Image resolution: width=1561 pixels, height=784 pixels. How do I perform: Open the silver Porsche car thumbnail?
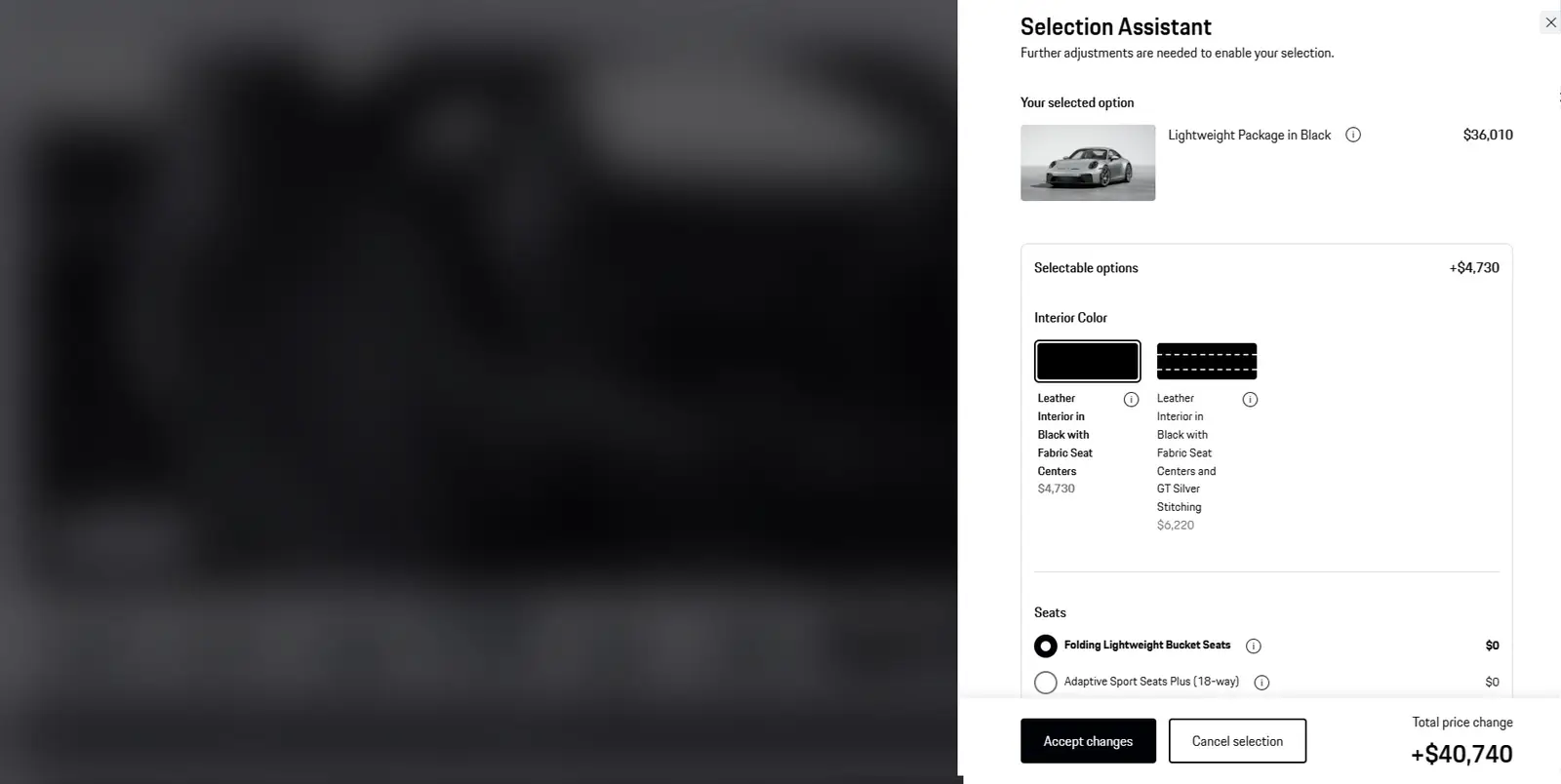(x=1088, y=163)
